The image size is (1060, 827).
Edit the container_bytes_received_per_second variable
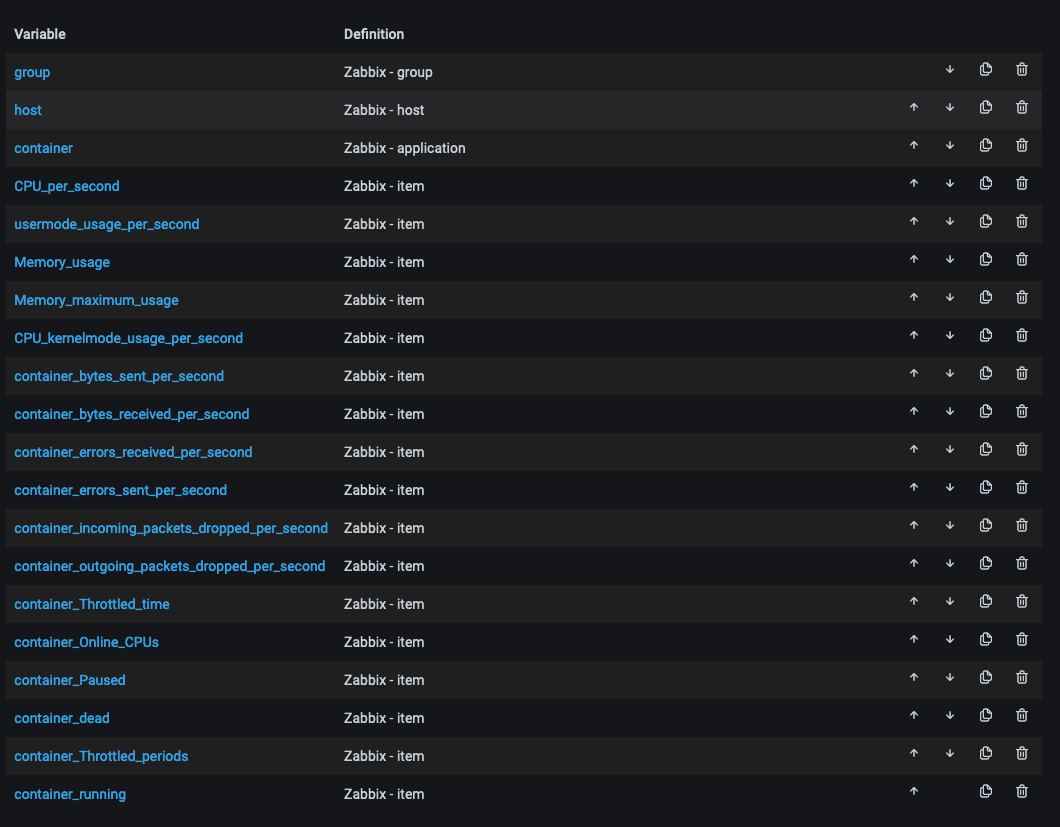(131, 414)
